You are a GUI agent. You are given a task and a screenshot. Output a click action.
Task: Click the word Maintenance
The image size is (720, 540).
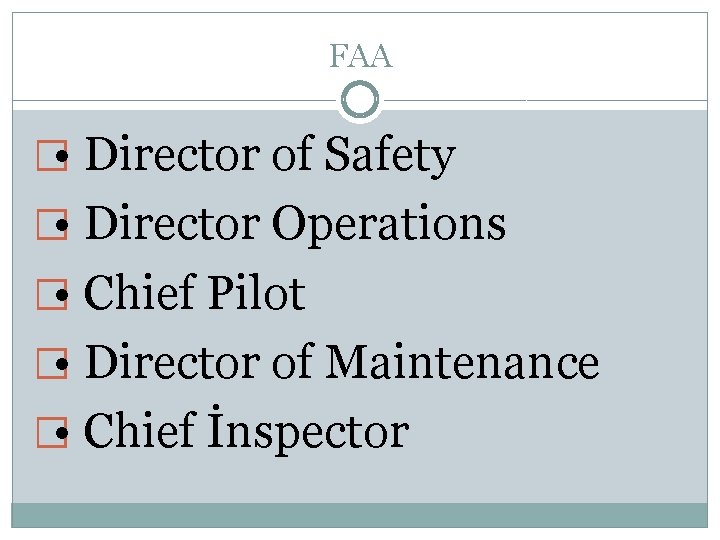[x=463, y=363]
